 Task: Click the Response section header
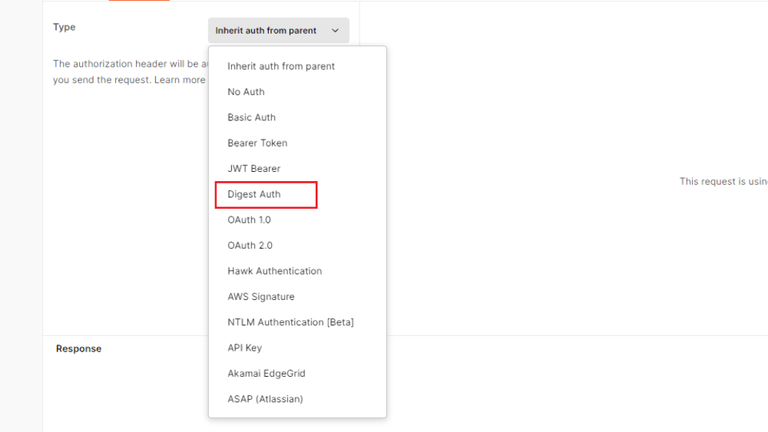tap(79, 349)
